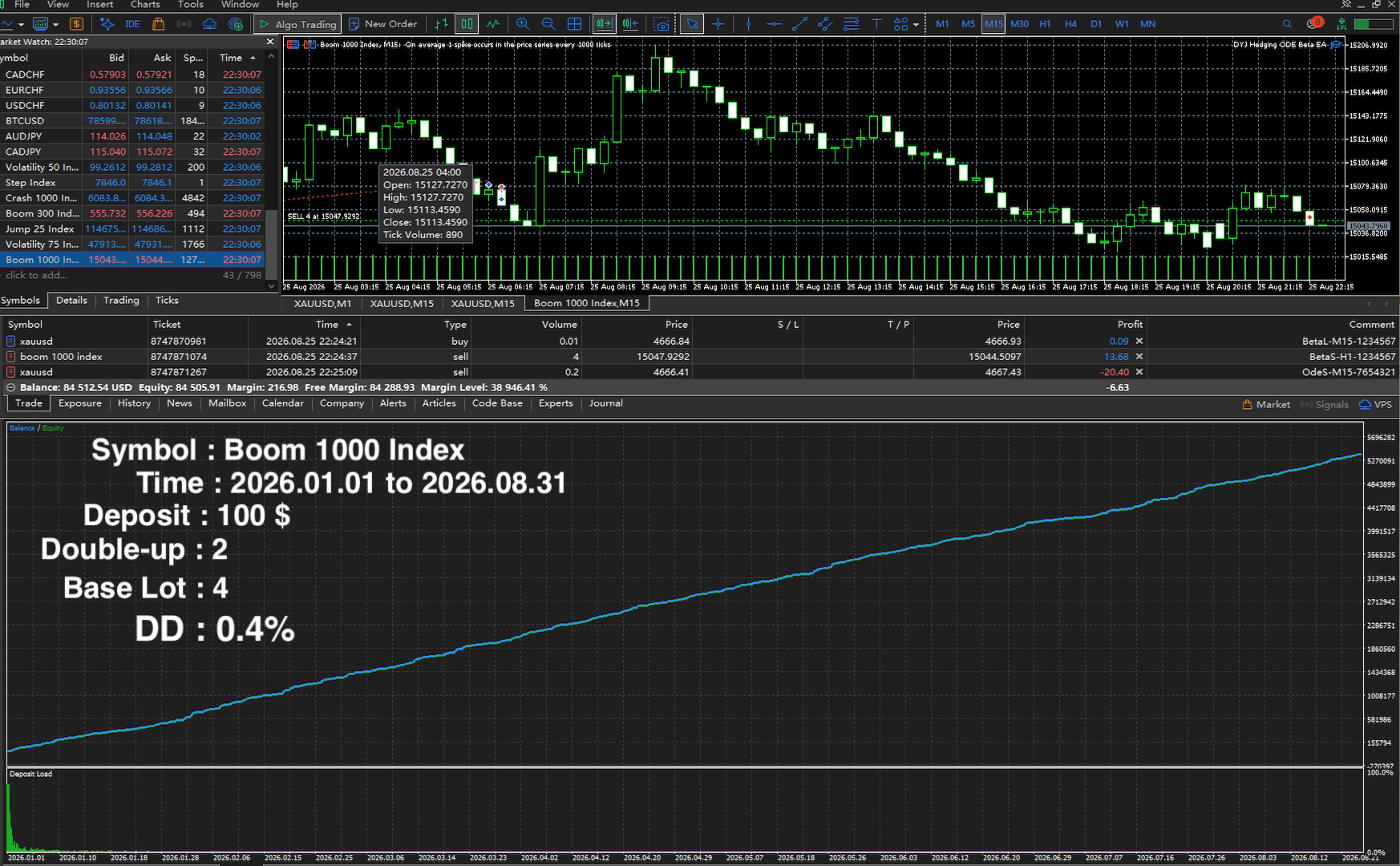Click the sell trade level line label on chart
This screenshot has height=866, width=1400.
click(323, 216)
